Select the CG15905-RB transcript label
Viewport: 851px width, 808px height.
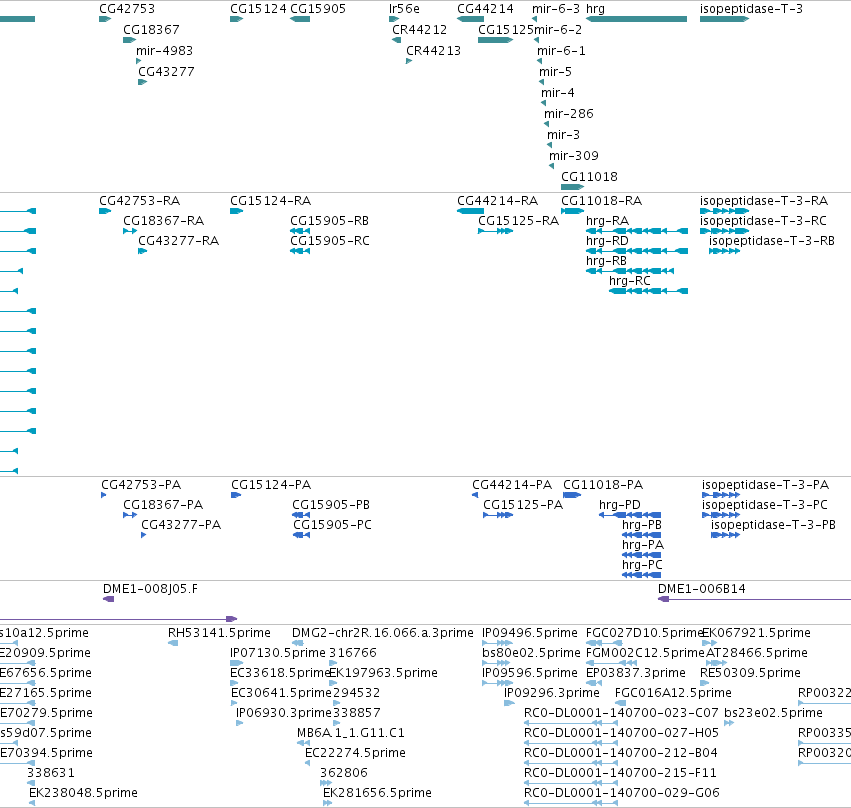[329, 221]
